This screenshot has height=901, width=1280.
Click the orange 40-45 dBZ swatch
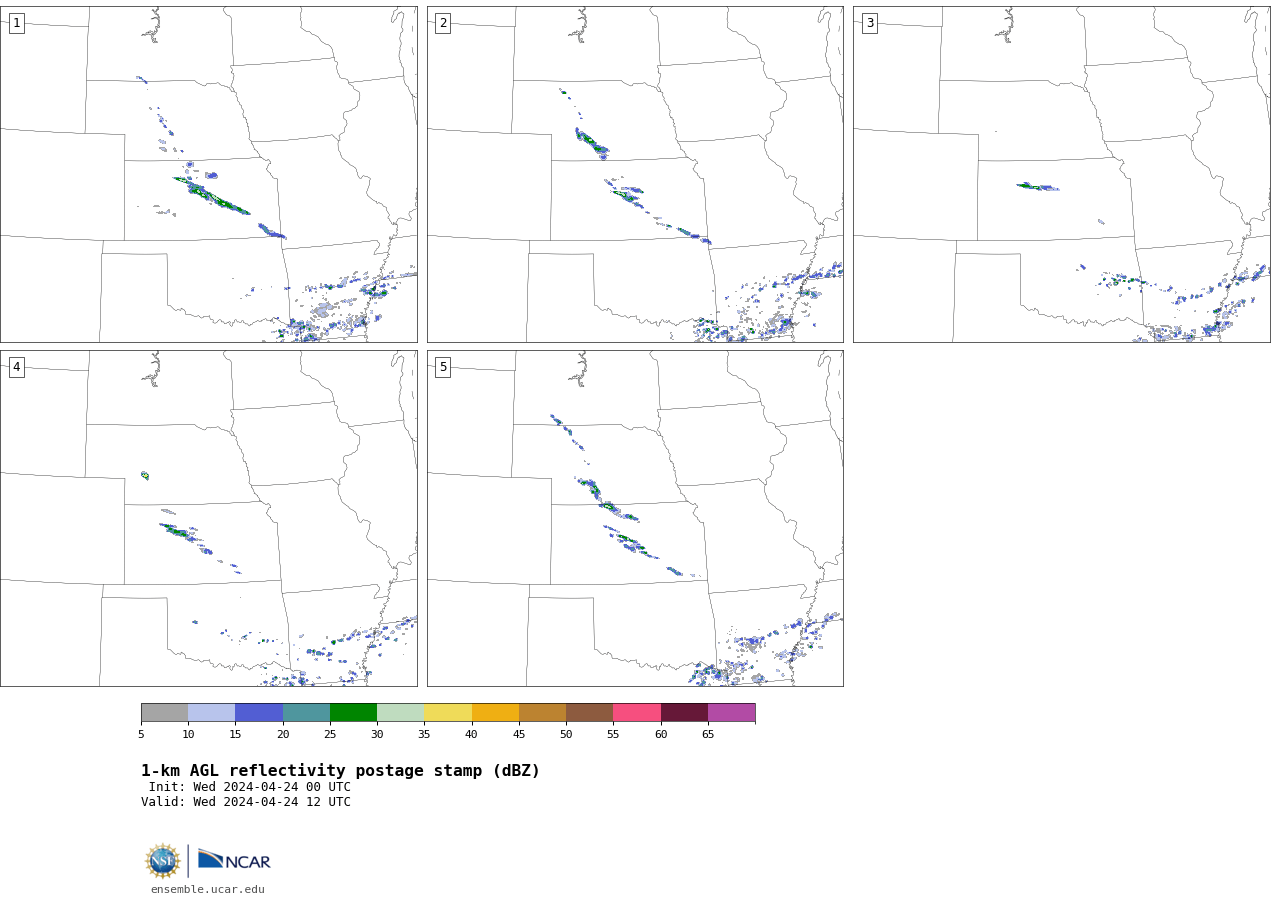point(495,712)
